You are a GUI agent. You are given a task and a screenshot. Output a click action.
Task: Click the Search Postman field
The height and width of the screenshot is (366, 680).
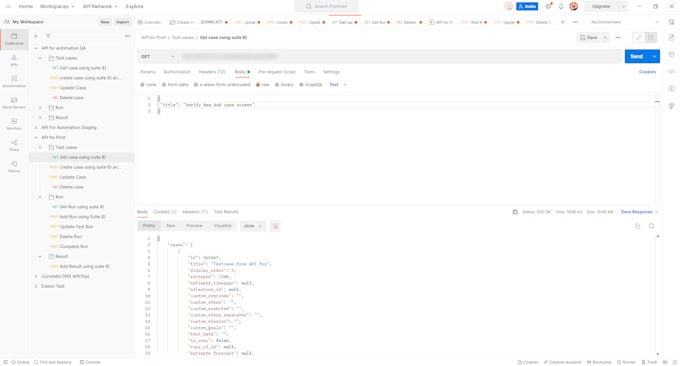pyautogui.click(x=327, y=7)
